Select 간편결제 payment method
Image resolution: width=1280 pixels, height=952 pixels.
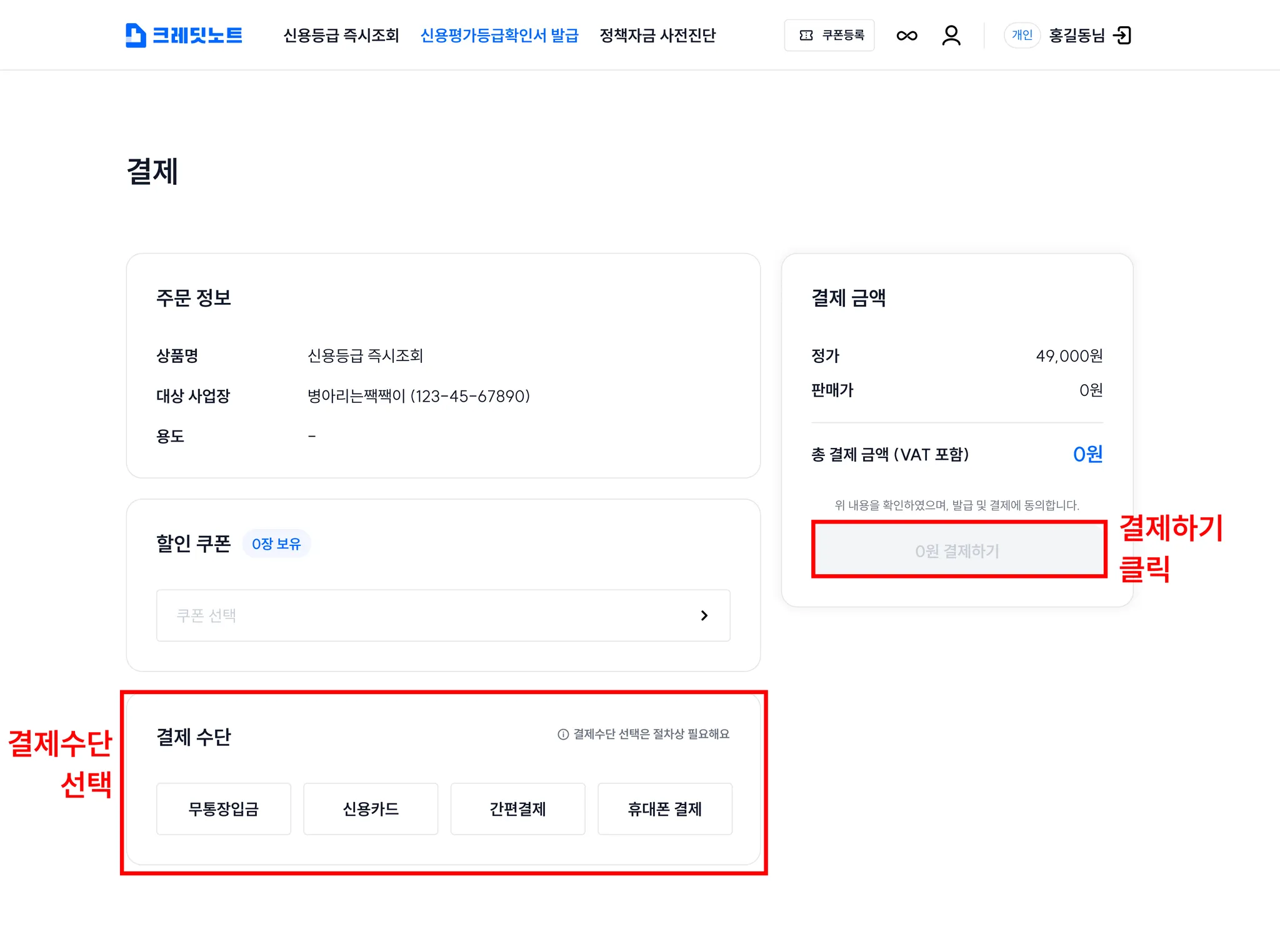point(517,809)
